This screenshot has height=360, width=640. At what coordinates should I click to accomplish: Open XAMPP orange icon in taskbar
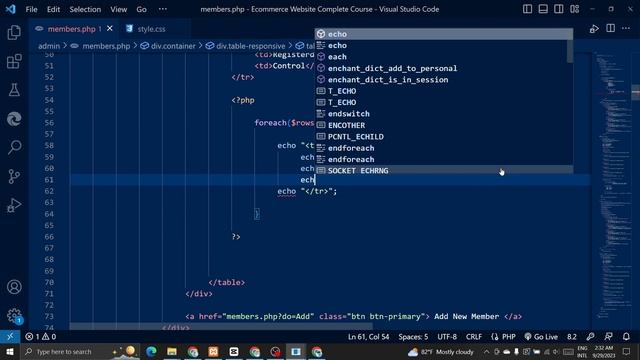213,351
